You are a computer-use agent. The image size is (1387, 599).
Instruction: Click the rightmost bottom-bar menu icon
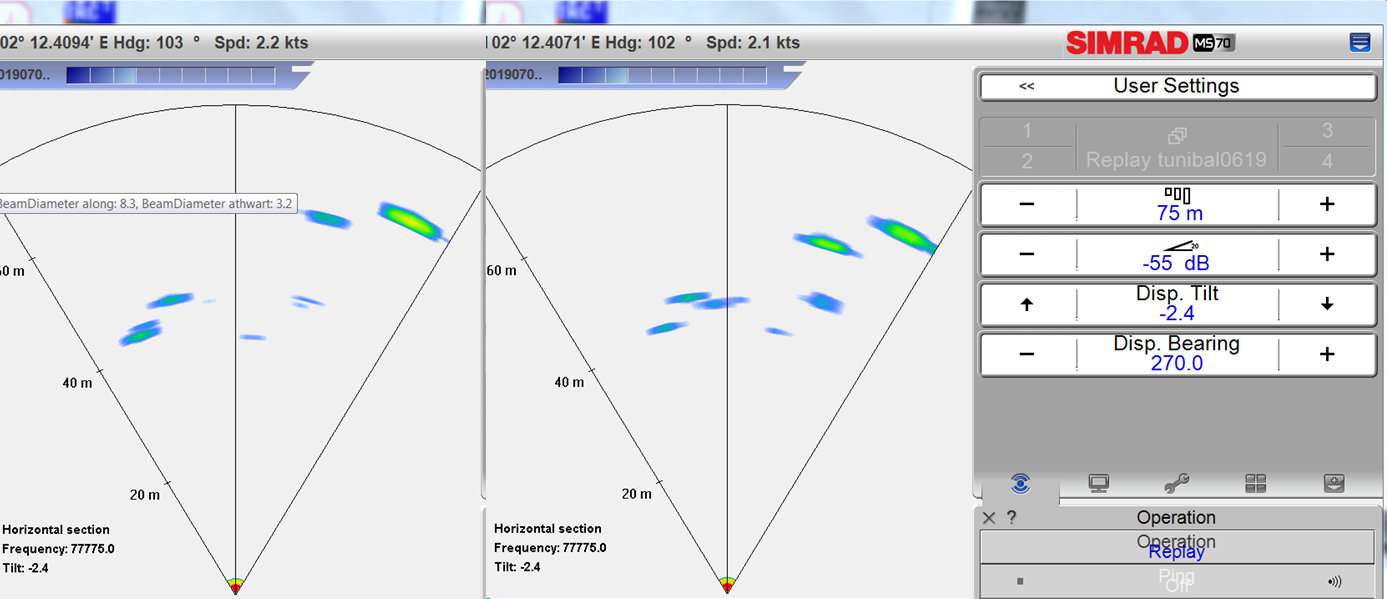(x=1334, y=484)
